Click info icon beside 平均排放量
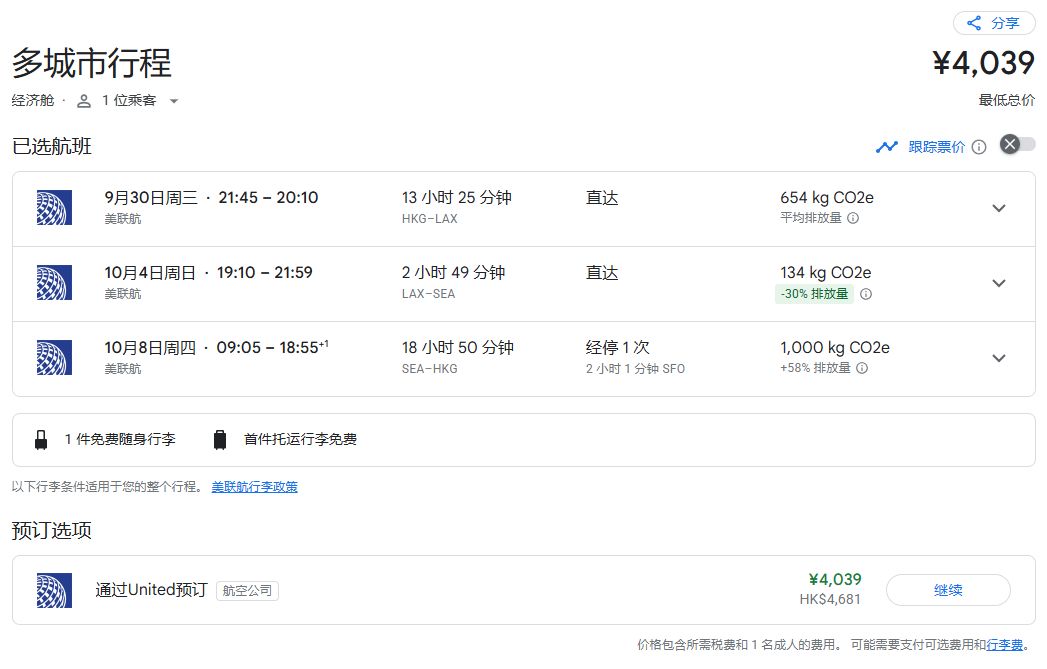1047x669 pixels. point(853,218)
